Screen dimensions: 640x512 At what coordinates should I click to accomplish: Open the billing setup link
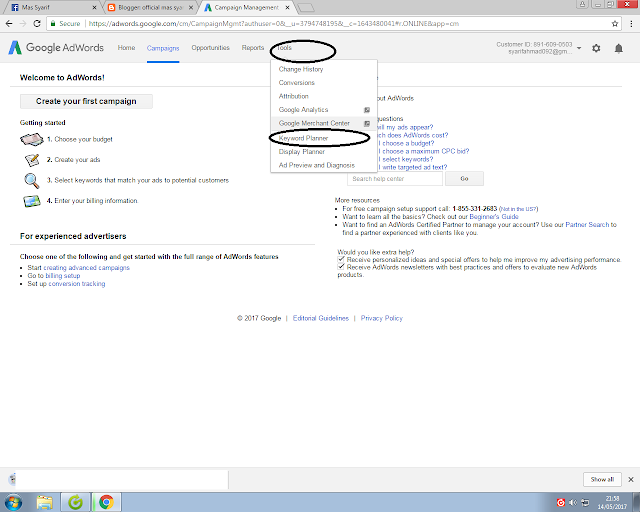pyautogui.click(x=62, y=276)
